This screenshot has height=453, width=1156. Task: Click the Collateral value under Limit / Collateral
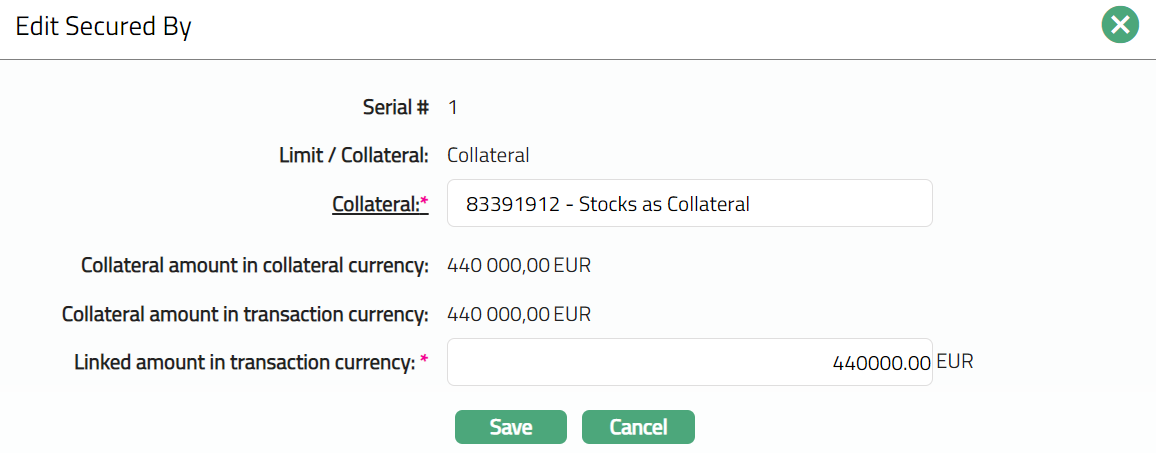coord(488,155)
